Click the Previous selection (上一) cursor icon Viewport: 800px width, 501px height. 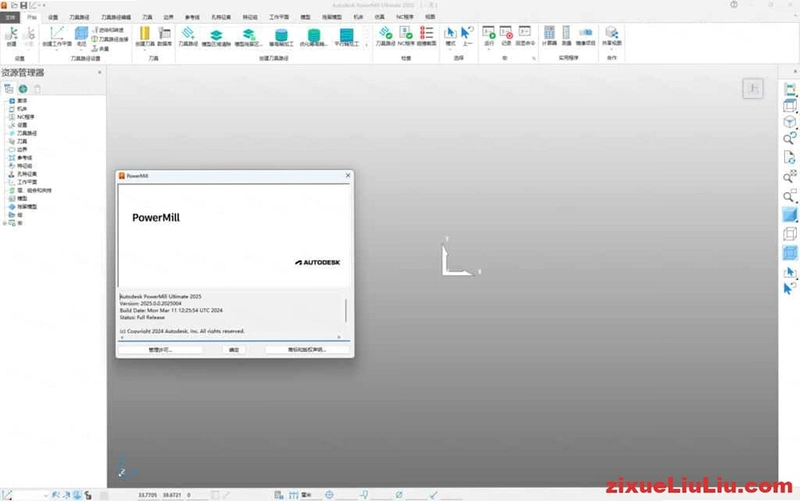coord(467,33)
